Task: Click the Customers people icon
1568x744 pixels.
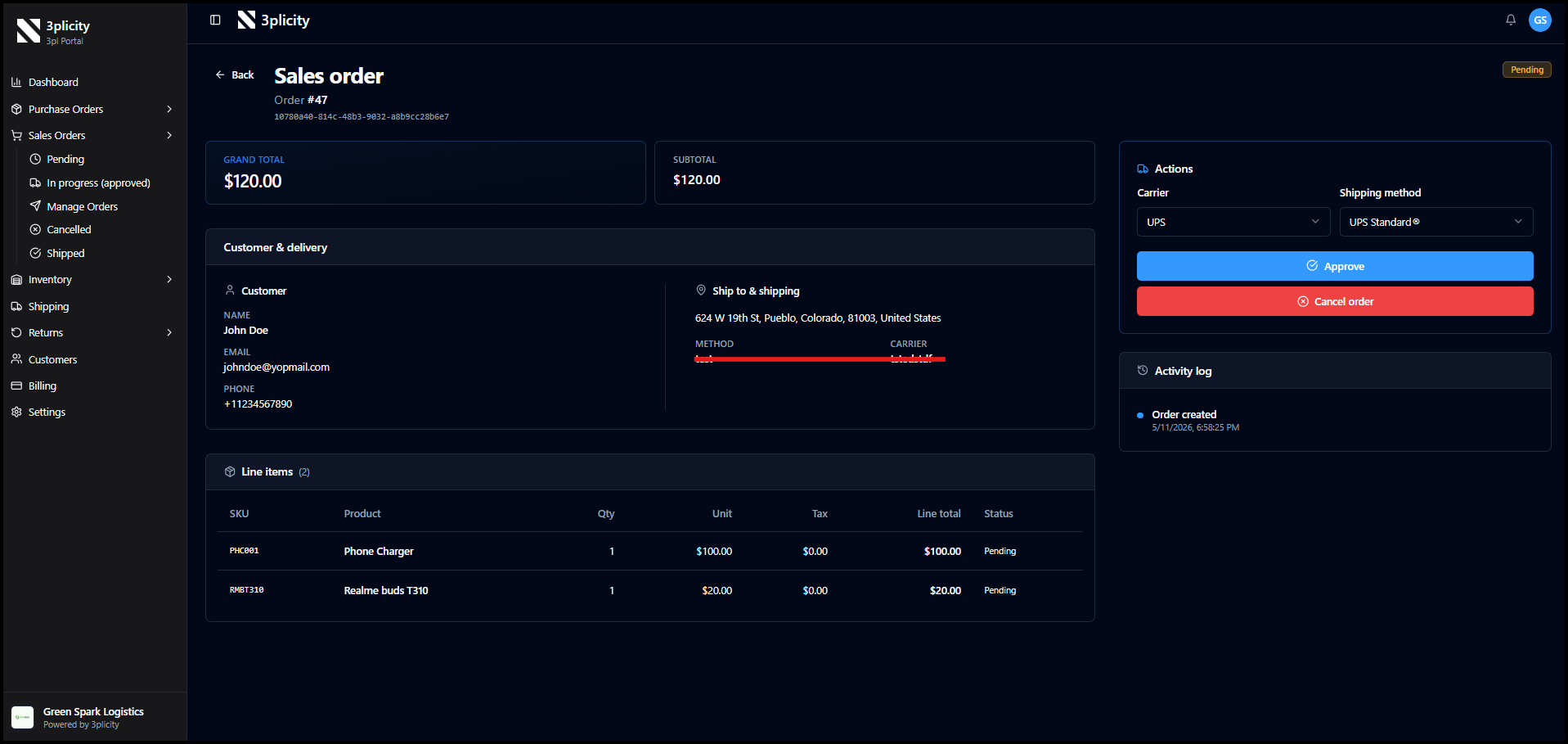Action: (16, 359)
